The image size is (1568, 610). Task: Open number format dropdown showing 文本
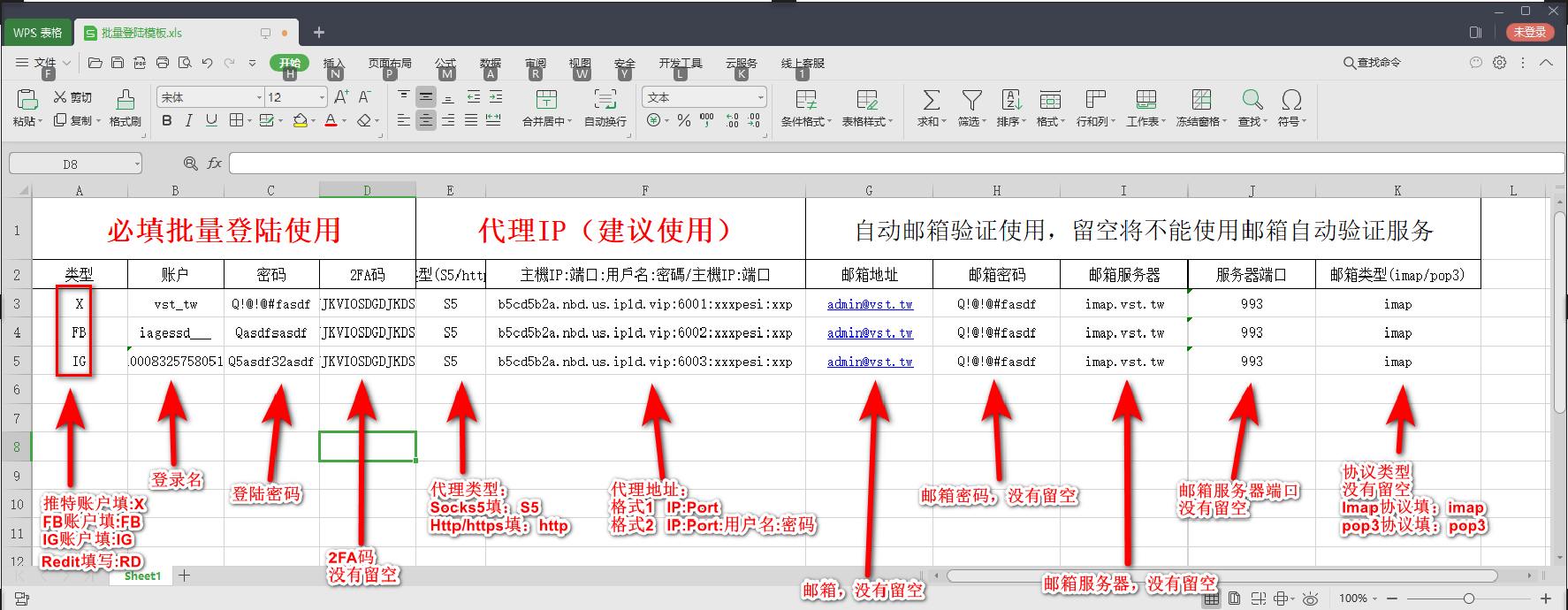[x=760, y=97]
